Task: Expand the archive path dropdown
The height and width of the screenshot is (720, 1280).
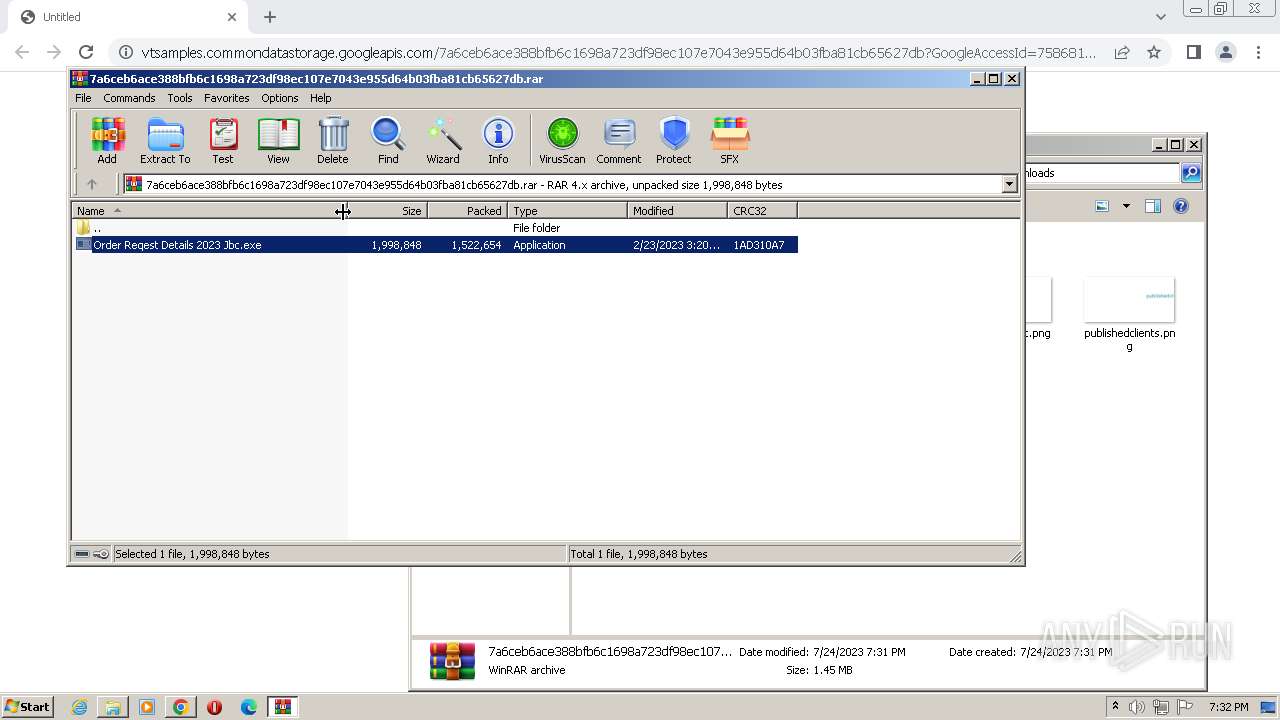Action: tap(1009, 184)
